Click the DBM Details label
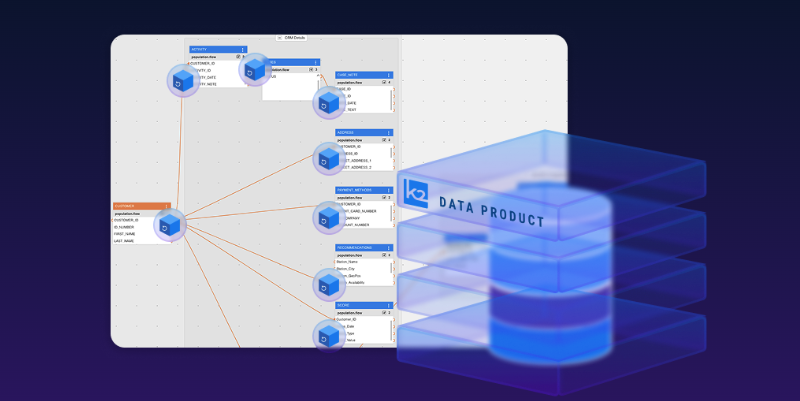800x401 pixels. click(295, 38)
